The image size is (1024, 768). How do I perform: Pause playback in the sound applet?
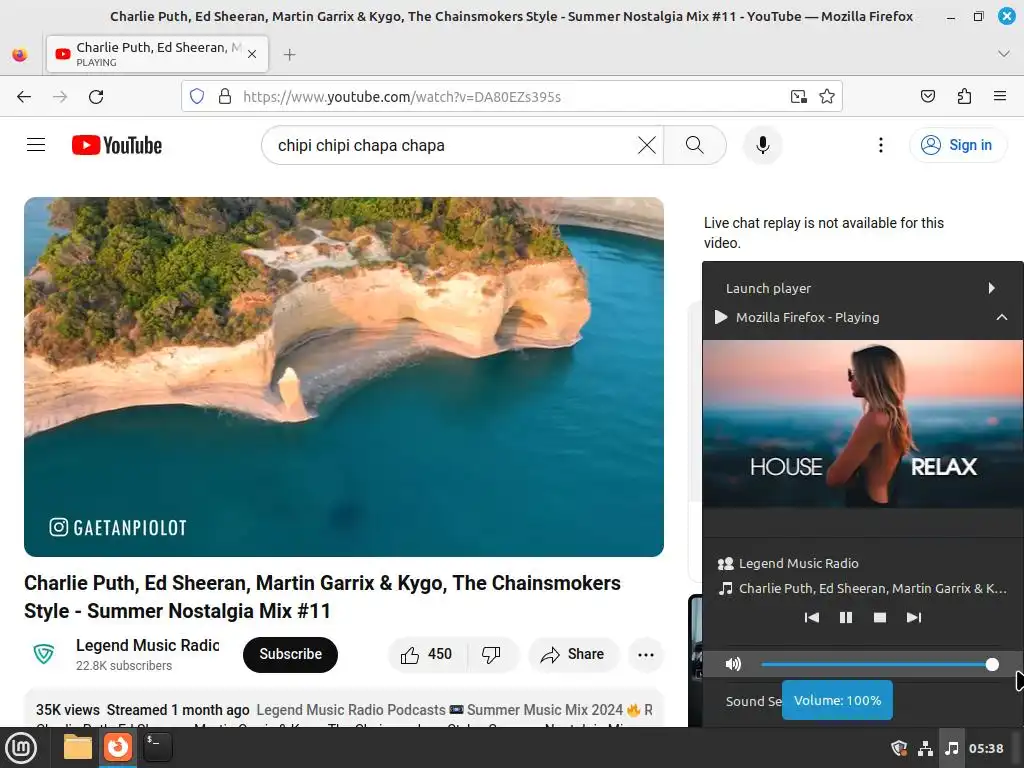click(846, 617)
